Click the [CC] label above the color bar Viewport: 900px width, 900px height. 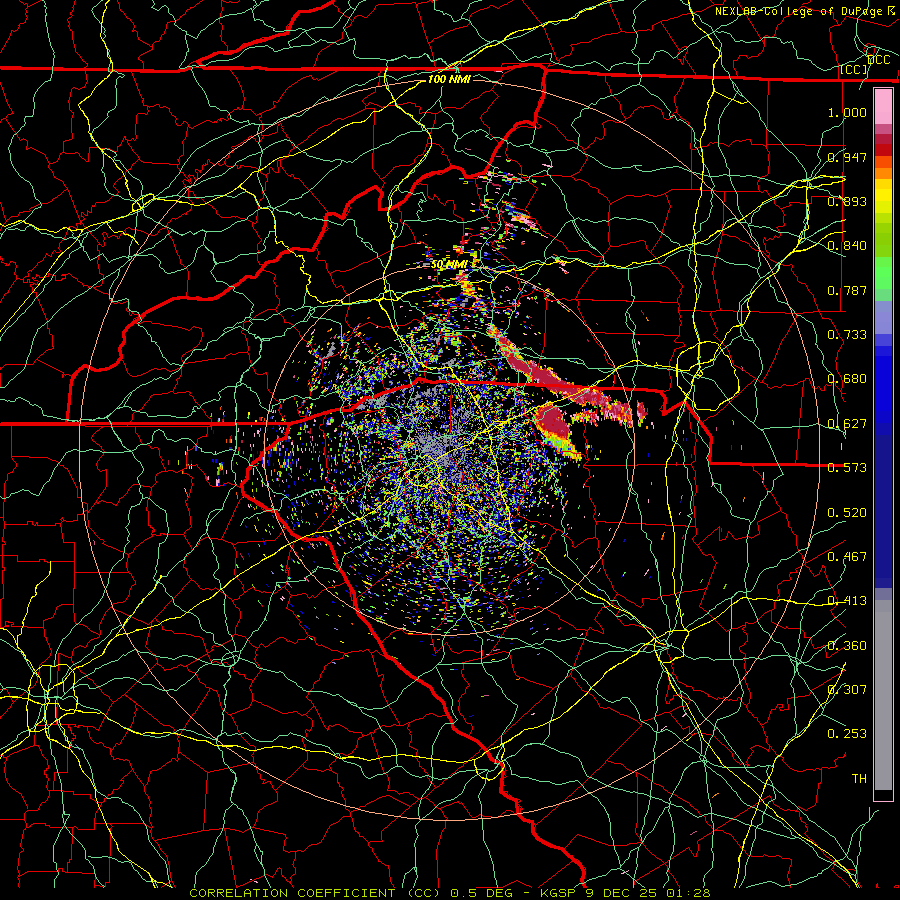click(854, 69)
